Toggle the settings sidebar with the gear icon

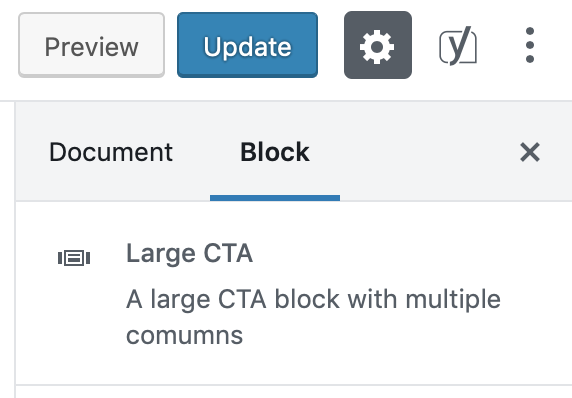pyautogui.click(x=378, y=45)
